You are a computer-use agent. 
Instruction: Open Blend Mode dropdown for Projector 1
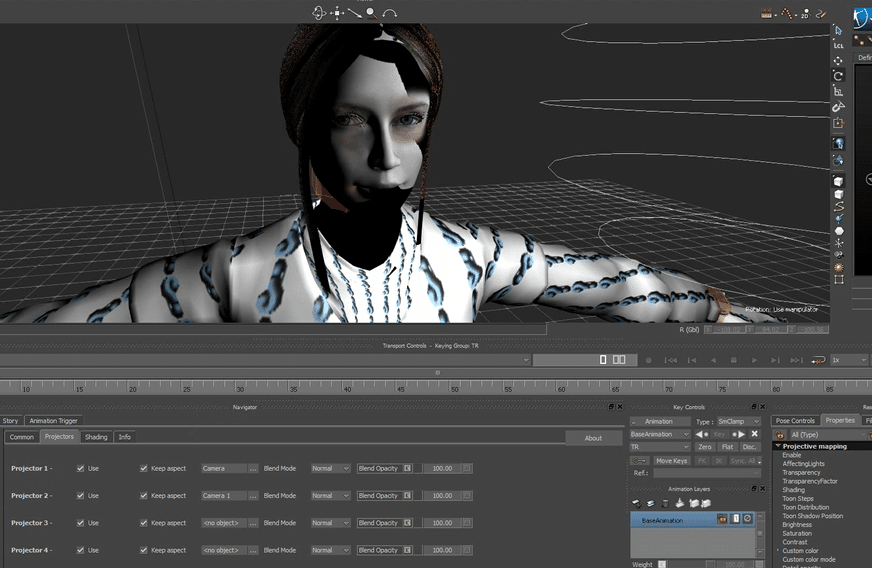330,468
